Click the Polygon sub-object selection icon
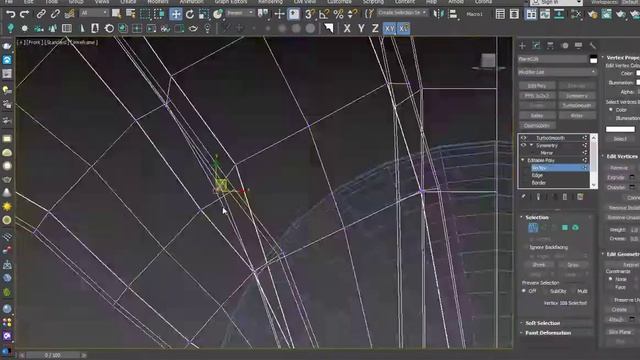 tap(565, 228)
